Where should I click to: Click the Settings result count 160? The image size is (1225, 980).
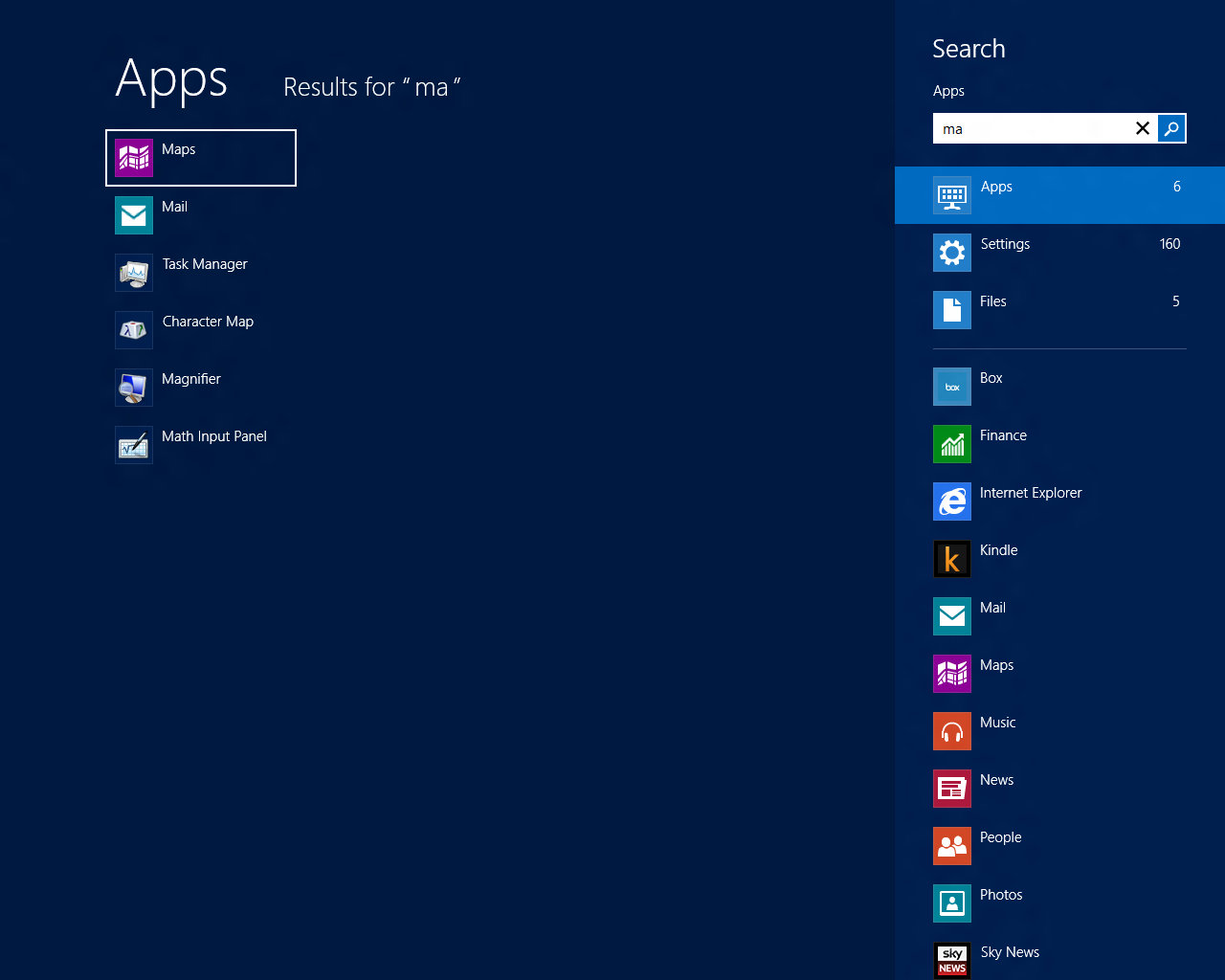coord(1169,244)
